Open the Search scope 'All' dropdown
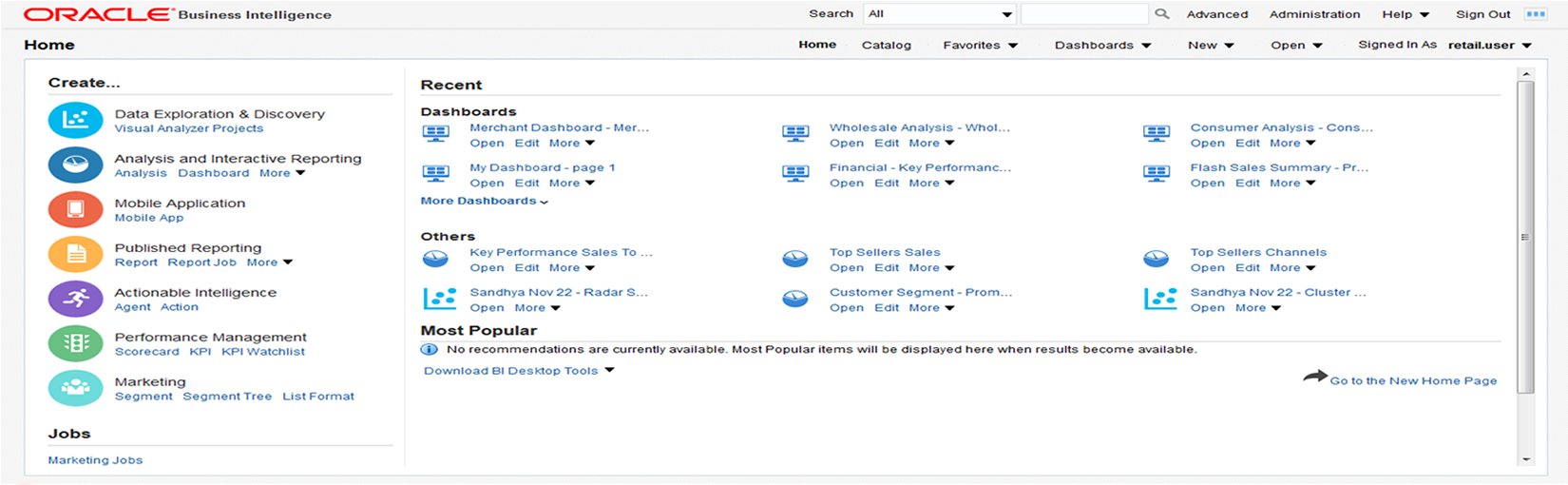This screenshot has height=485, width=1568. point(940,14)
